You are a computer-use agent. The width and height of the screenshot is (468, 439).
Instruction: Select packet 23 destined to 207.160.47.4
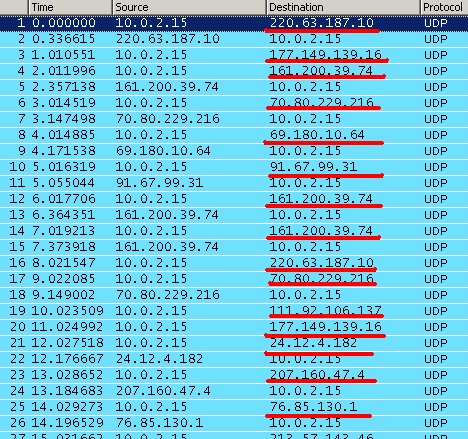234,375
